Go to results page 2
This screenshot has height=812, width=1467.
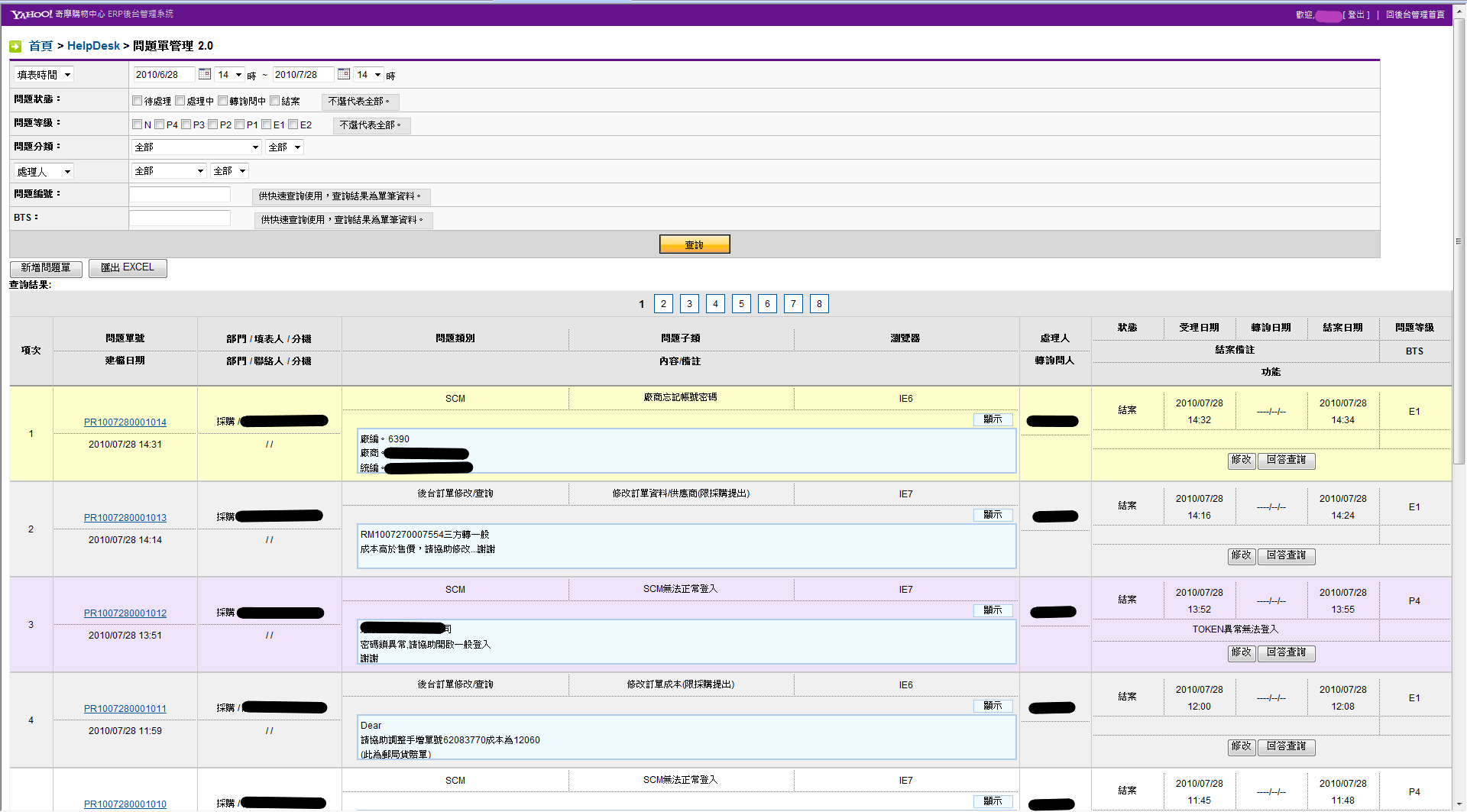point(663,304)
